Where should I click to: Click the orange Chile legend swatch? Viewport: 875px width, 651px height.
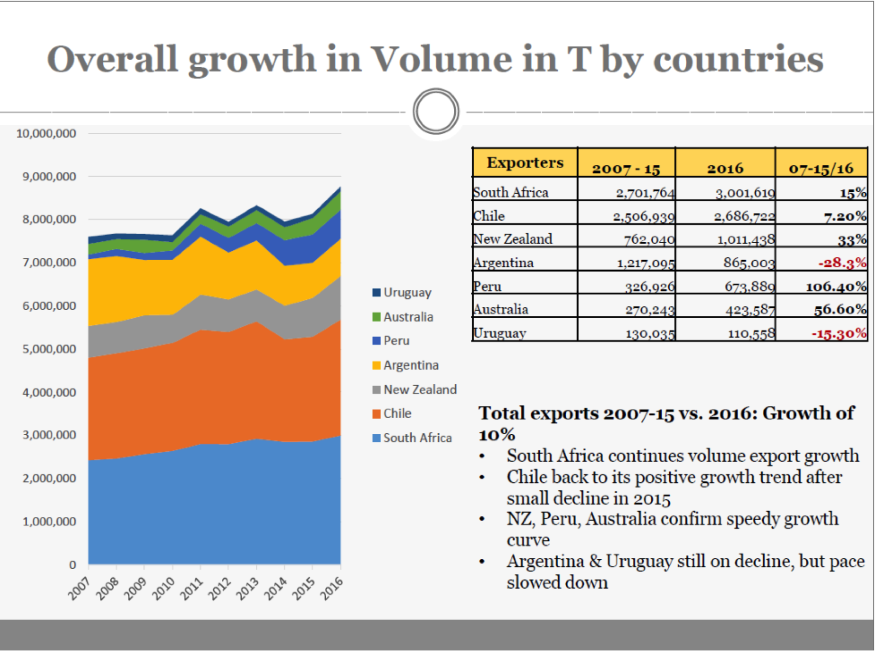(x=376, y=414)
